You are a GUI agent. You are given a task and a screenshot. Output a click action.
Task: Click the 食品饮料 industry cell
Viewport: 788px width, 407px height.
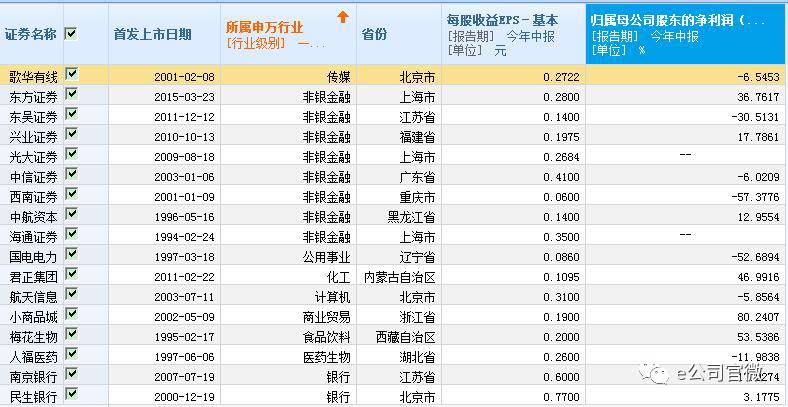[326, 337]
